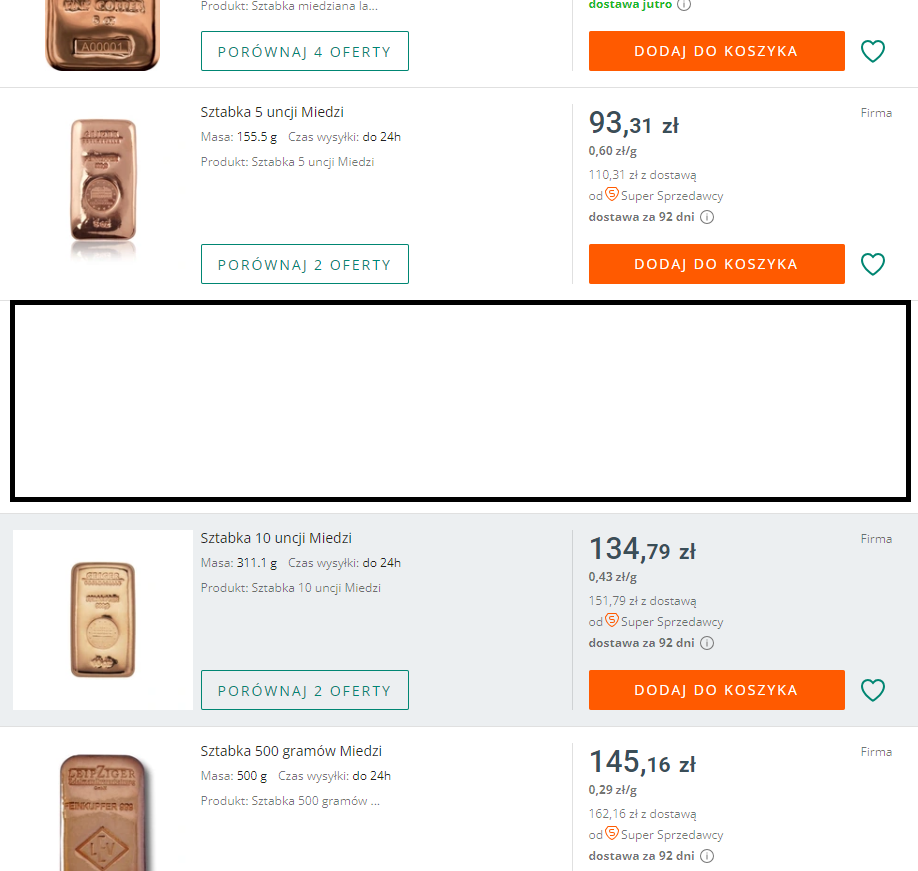918x871 pixels.
Task: Open the 'Sztabka 5 uncji Miedzi' title link
Action: point(272,112)
